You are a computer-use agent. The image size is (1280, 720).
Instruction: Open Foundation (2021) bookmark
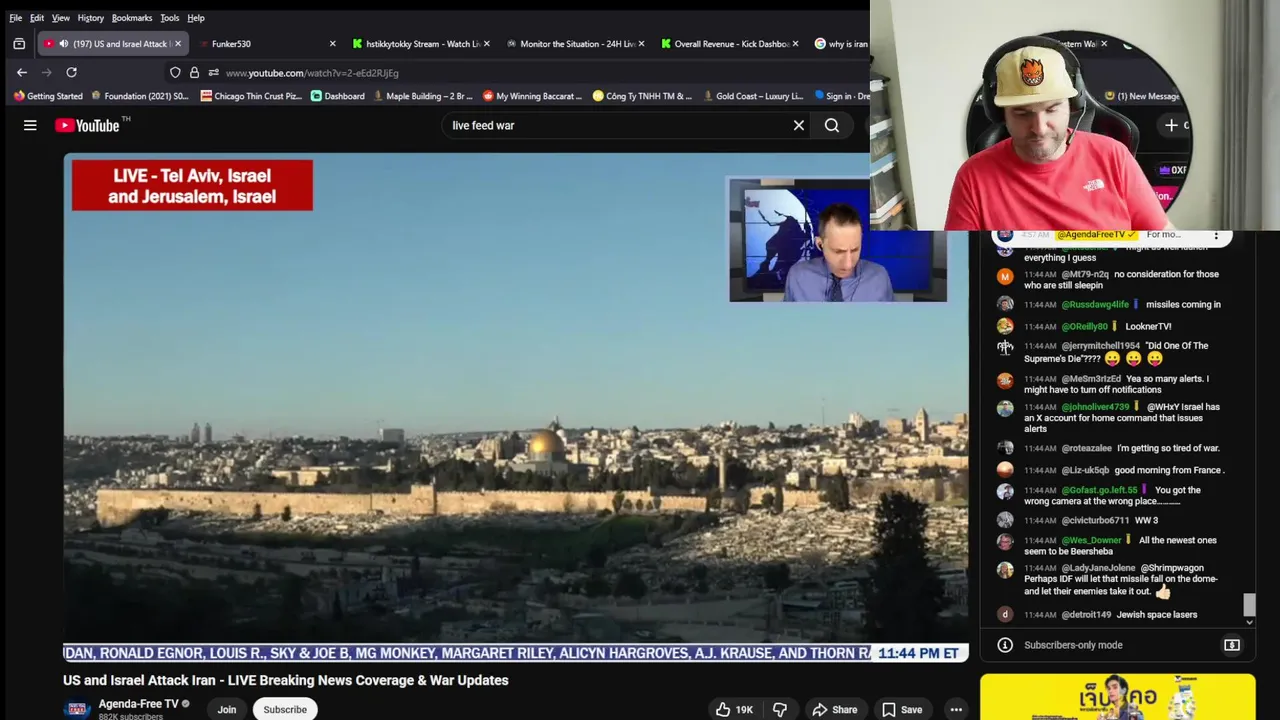(140, 96)
